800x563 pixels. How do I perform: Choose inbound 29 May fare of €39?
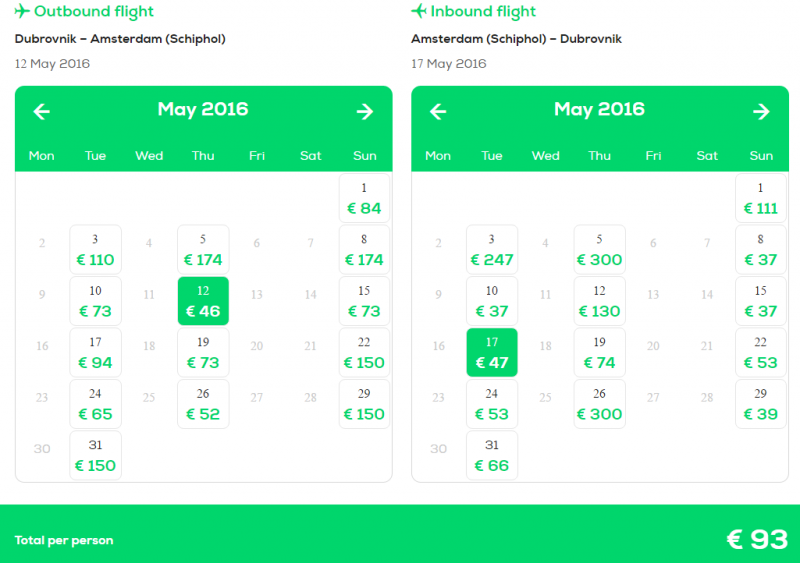(x=761, y=404)
